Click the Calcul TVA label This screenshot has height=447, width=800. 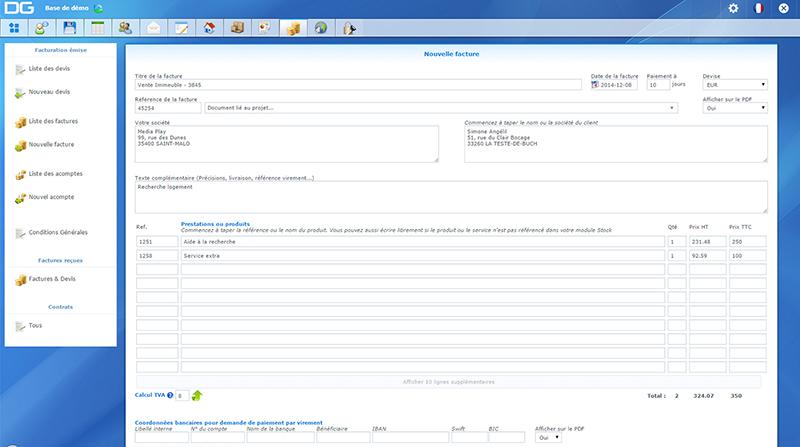point(150,395)
